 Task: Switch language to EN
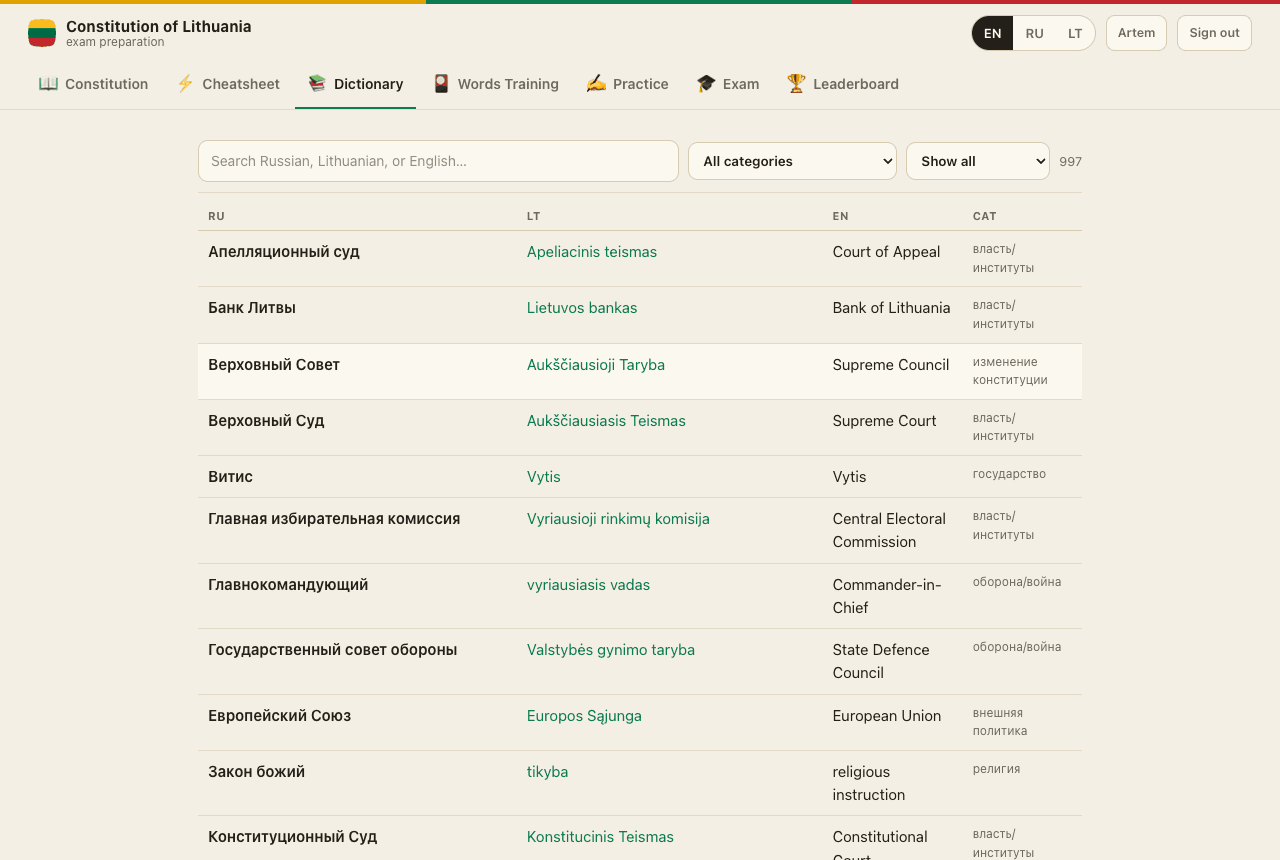[x=992, y=33]
